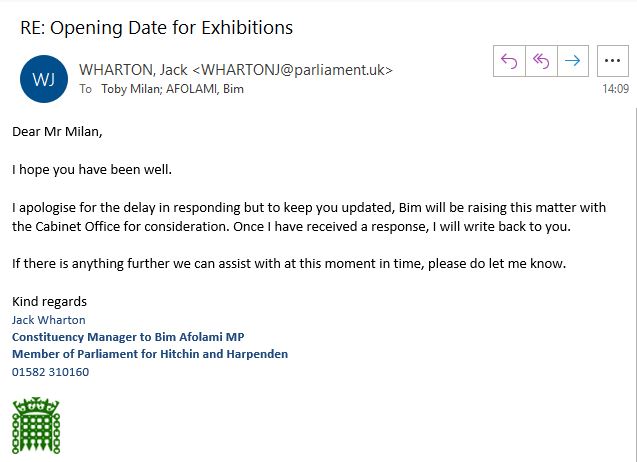Click the Cabinet Office paragraph text
Viewport: 637px width, 462px height.
[x=309, y=217]
